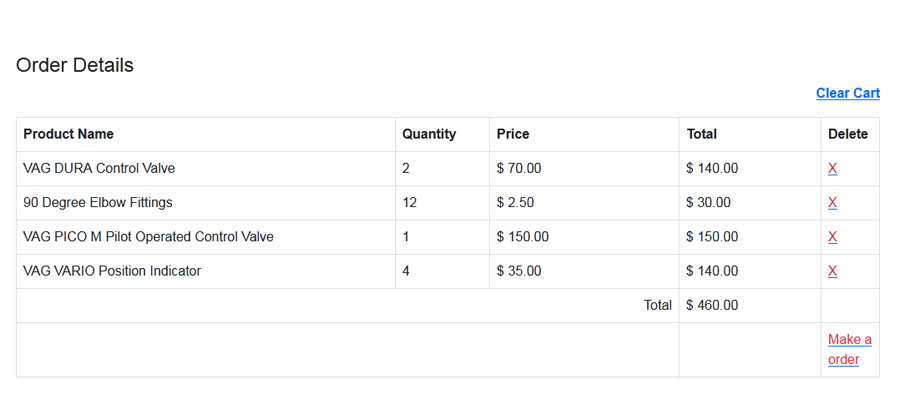The image size is (900, 405).
Task: Click VAG DURA Control Valve product name
Action: click(99, 169)
